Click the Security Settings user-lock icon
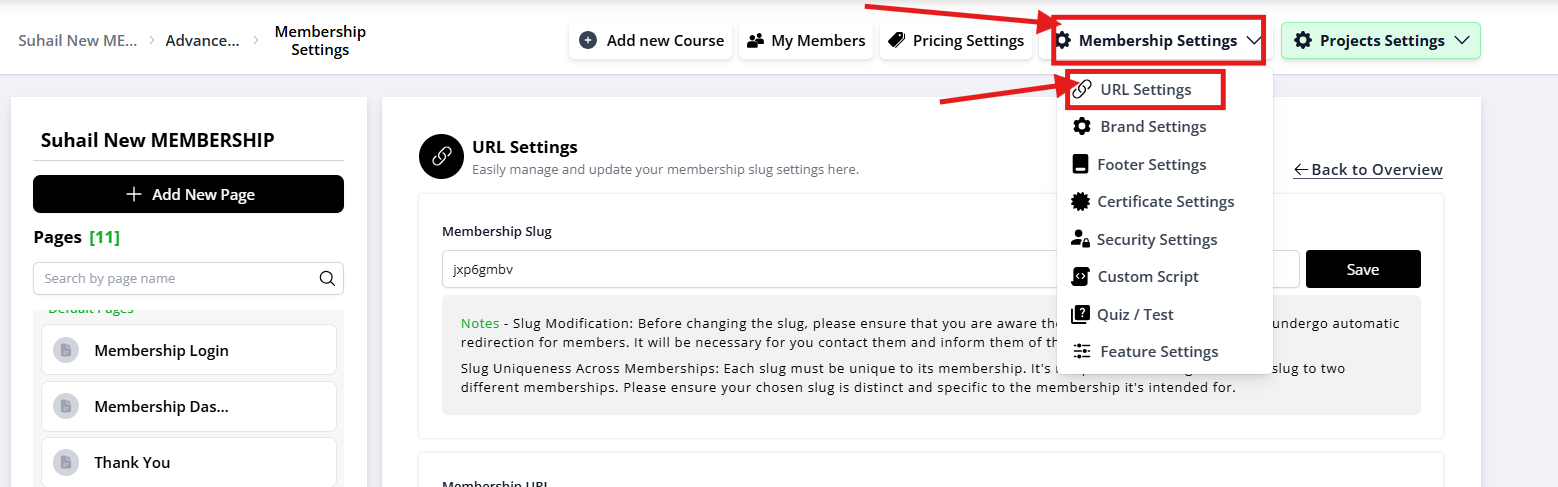This screenshot has width=1558, height=487. (1080, 239)
